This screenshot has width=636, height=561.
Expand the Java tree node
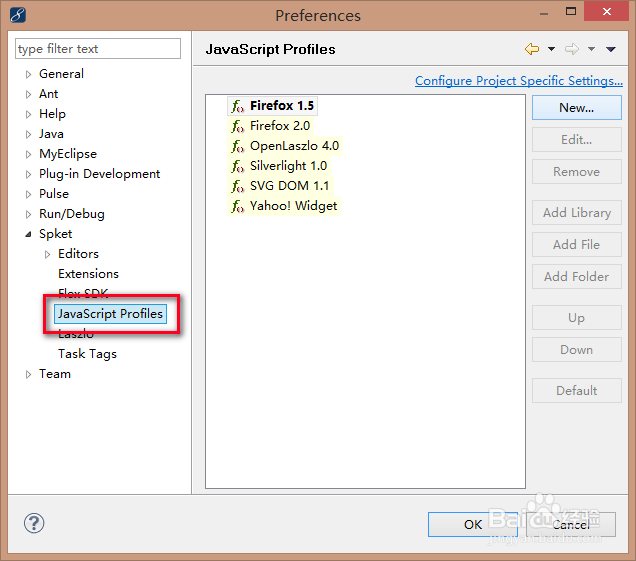28,134
